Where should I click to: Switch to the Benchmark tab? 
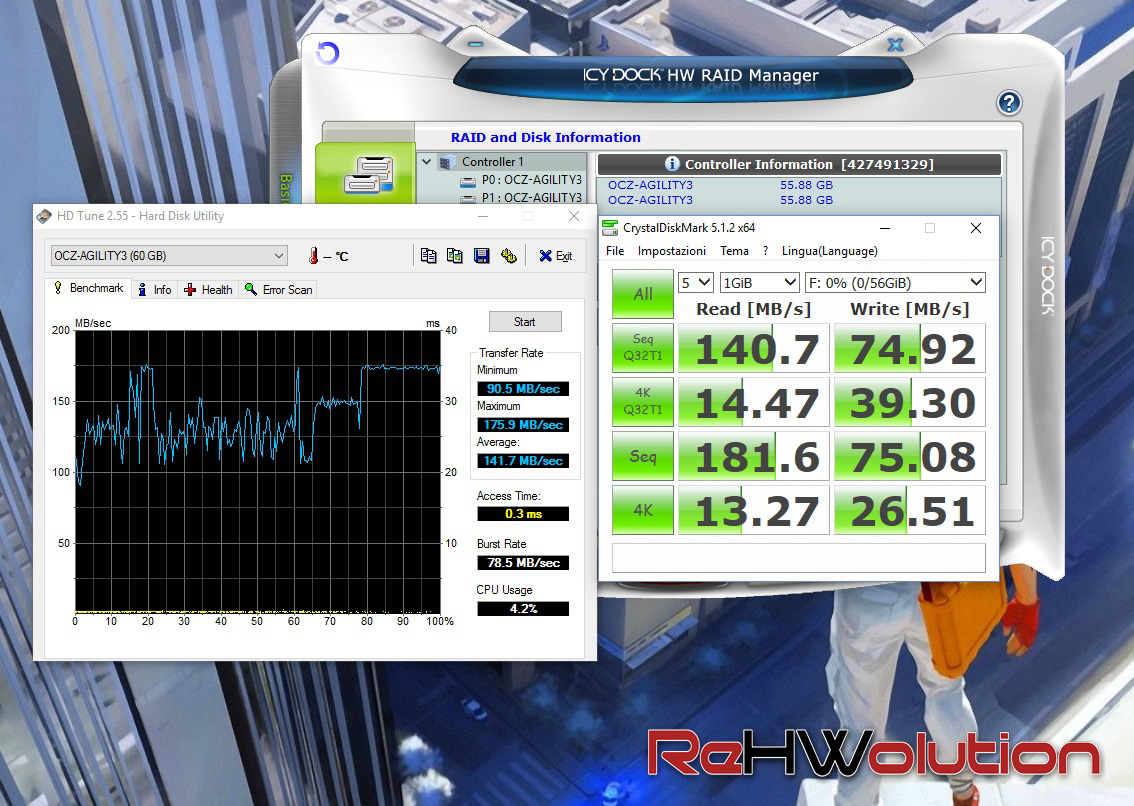[x=88, y=288]
